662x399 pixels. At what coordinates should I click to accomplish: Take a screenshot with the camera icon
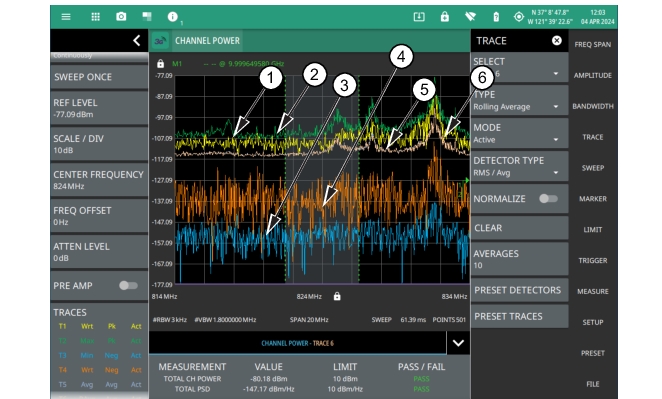click(121, 16)
